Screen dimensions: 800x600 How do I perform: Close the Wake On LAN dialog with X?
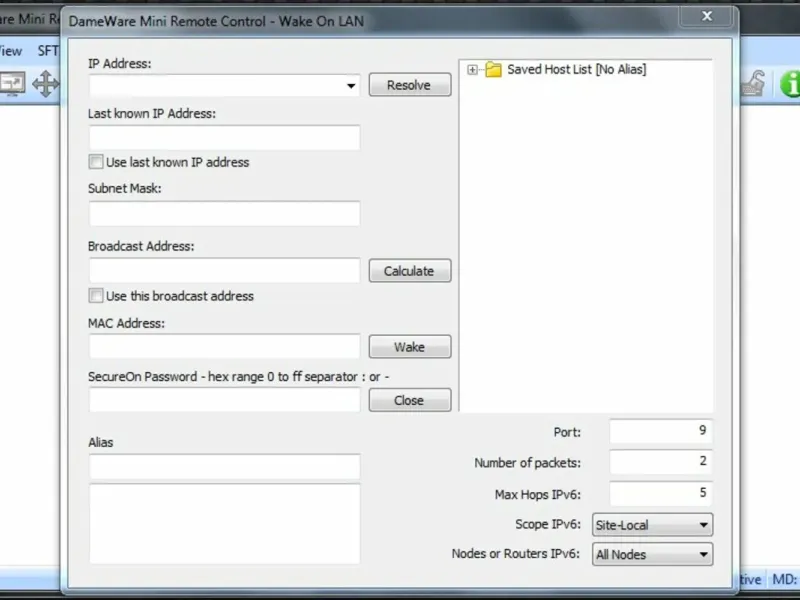707,16
